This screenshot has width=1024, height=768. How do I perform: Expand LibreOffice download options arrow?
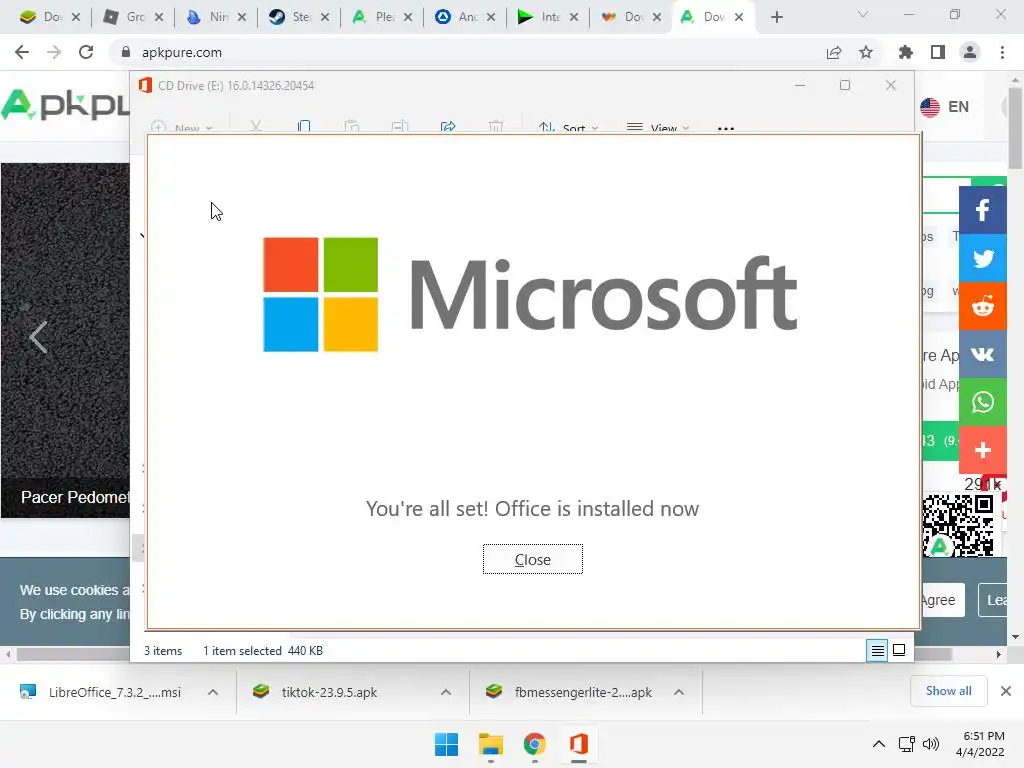pyautogui.click(x=213, y=692)
